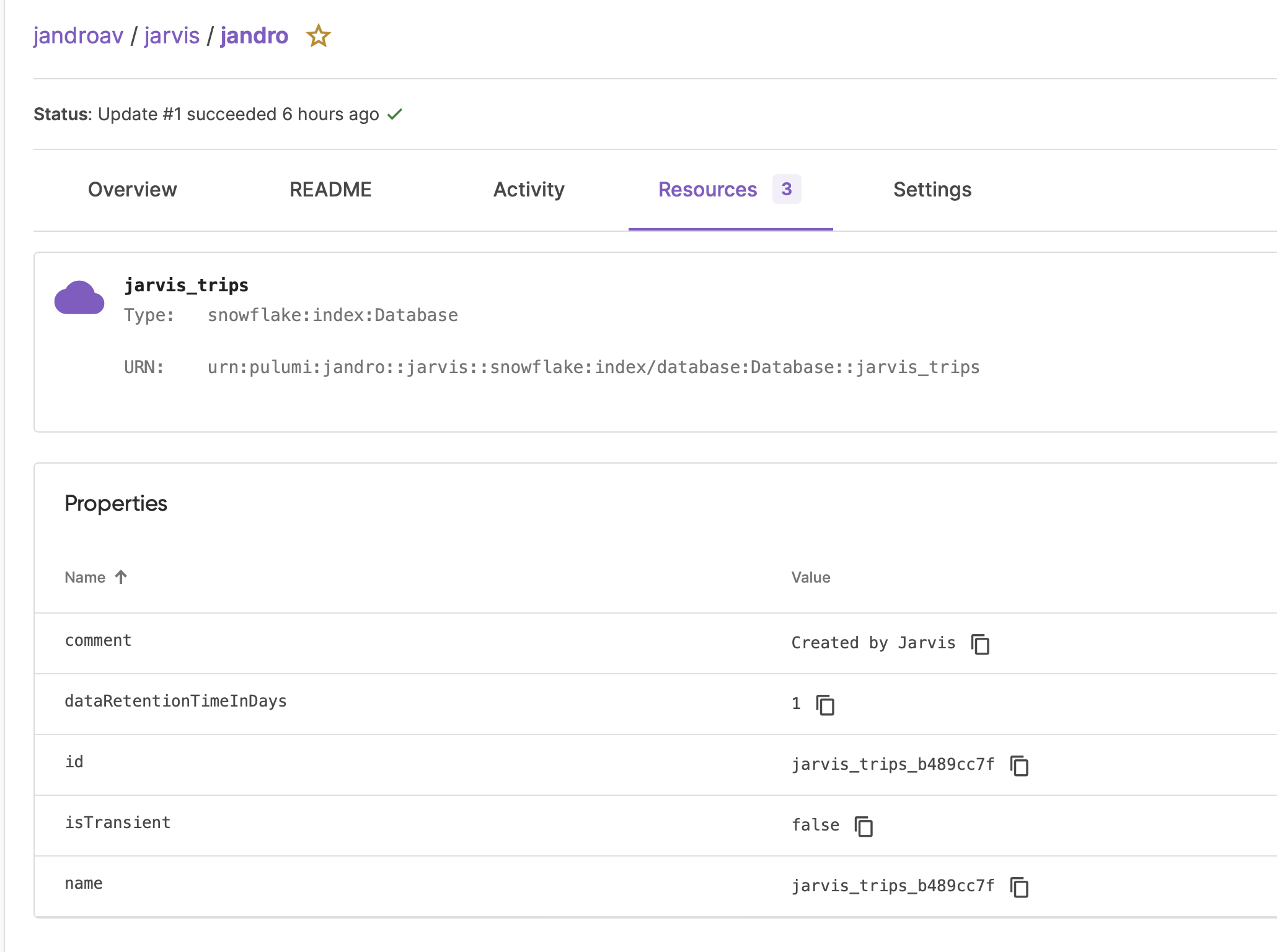Open the Overview tab
The width and height of the screenshot is (1277, 952).
(133, 190)
